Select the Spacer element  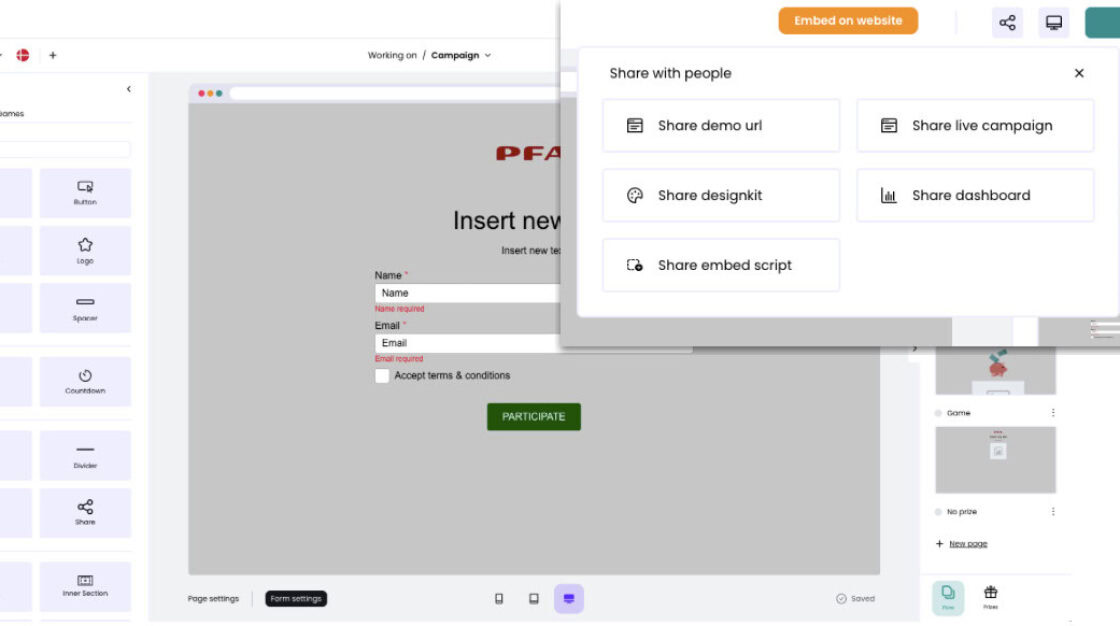pos(85,308)
